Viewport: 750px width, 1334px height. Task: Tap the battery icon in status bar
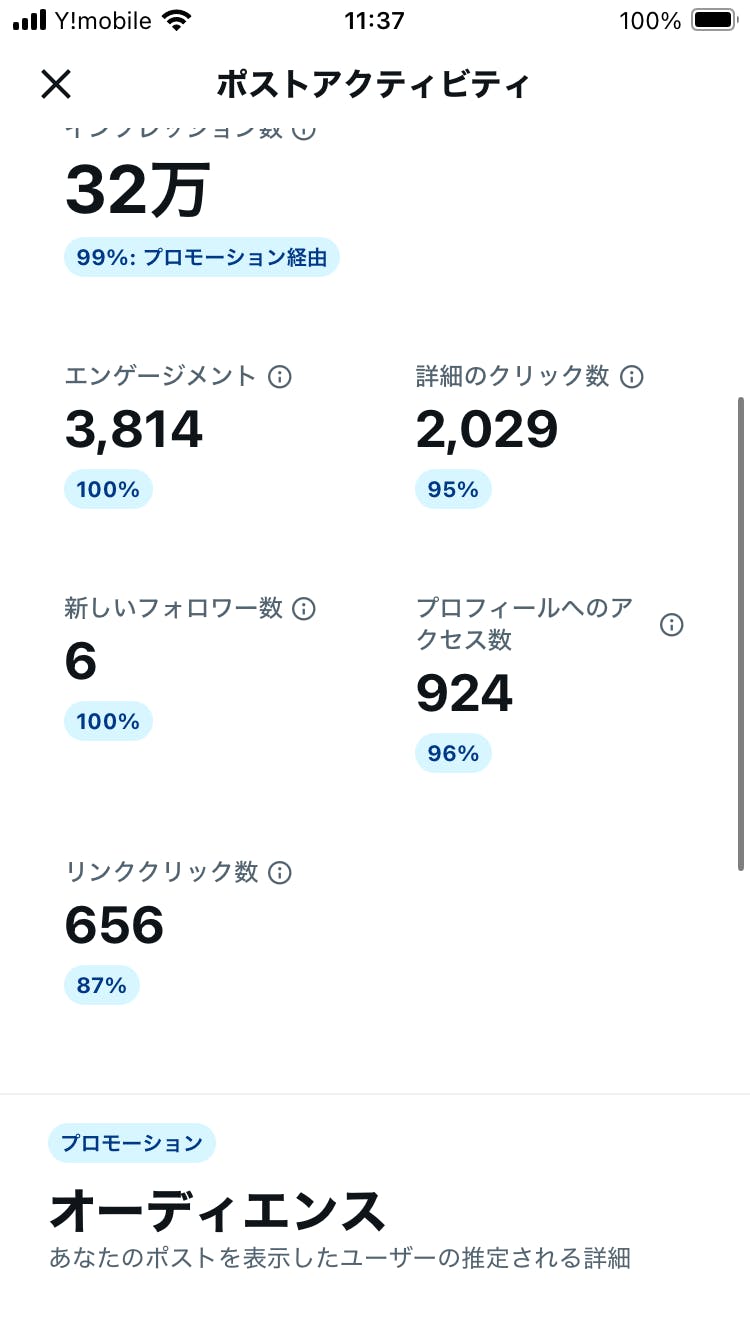click(713, 21)
